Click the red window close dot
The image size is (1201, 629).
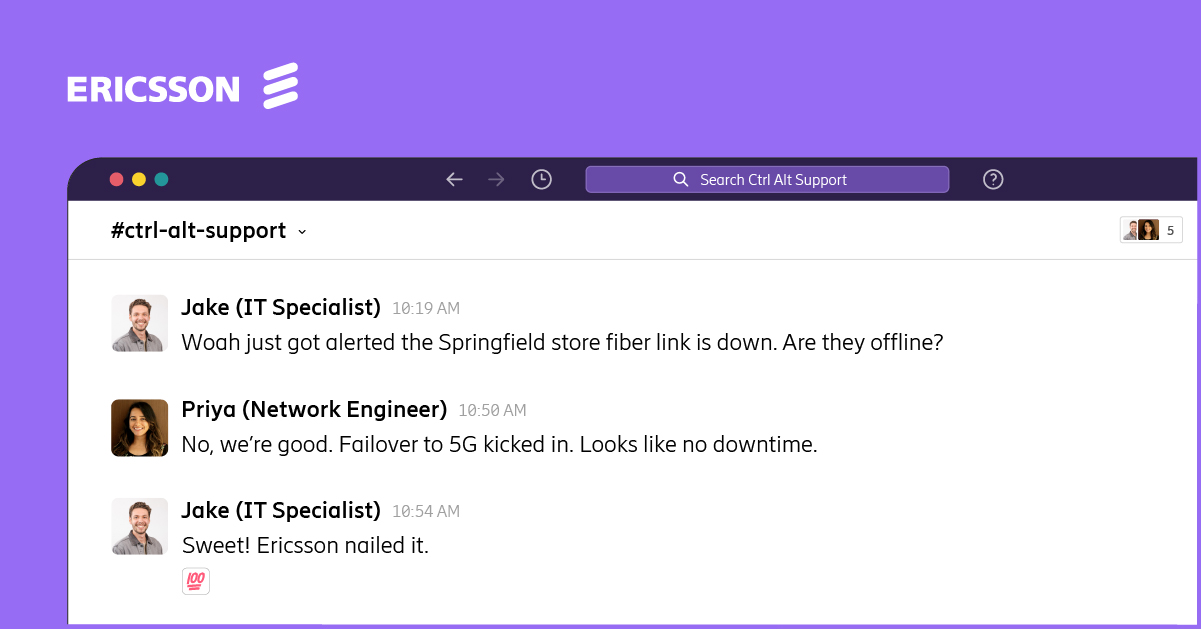coord(116,180)
